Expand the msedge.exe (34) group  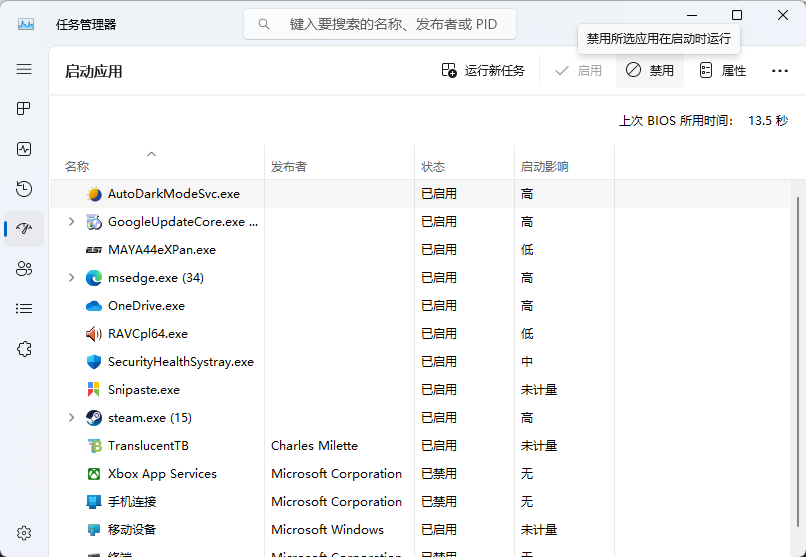(71, 278)
